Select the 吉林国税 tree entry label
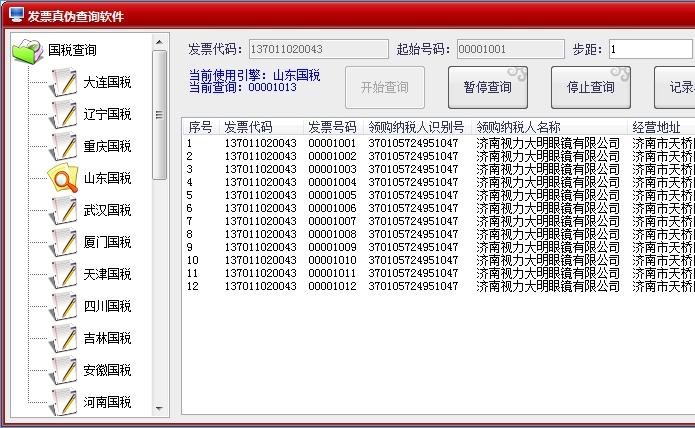The width and height of the screenshot is (695, 428). 107,338
